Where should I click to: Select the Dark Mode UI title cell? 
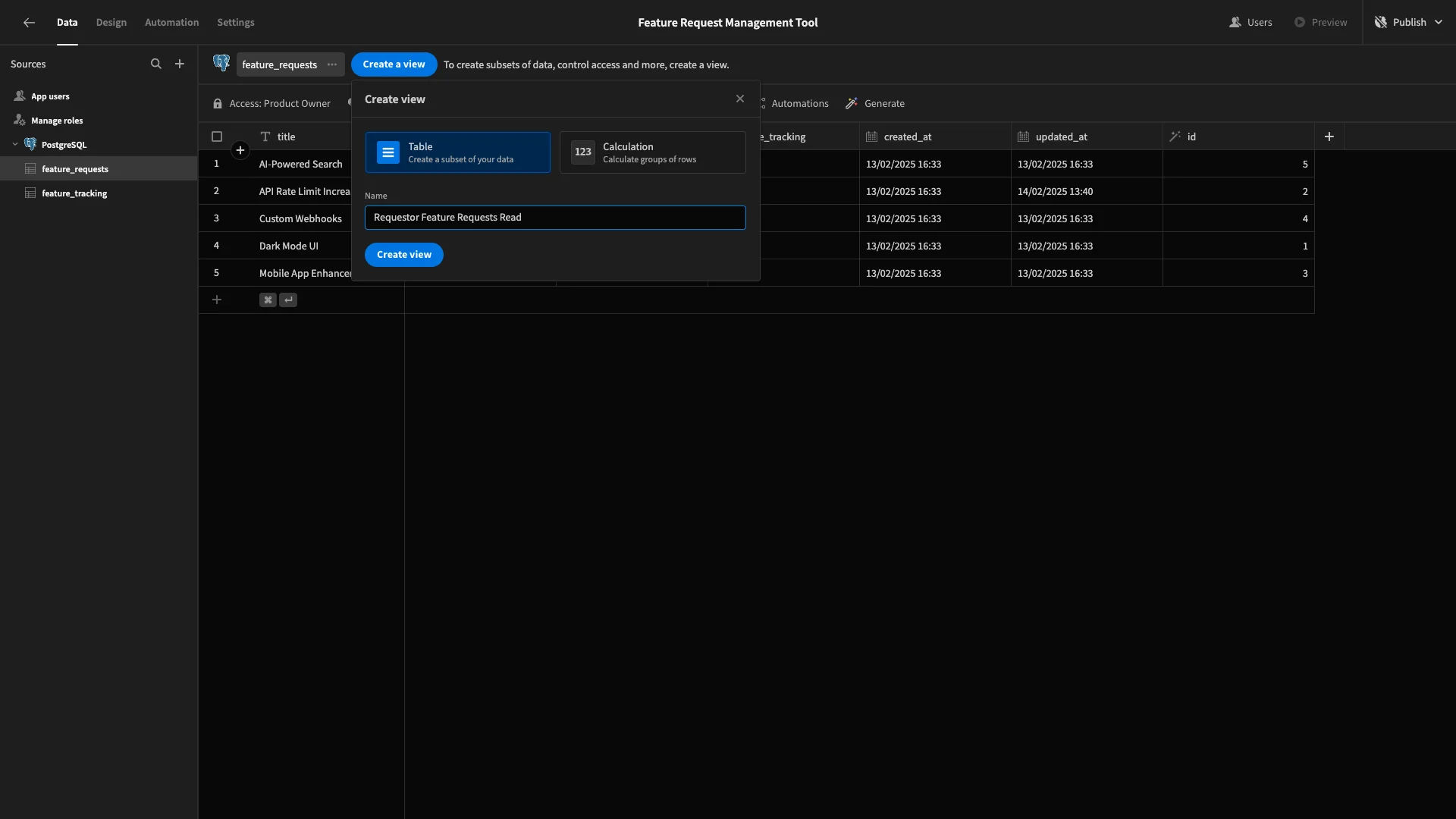[301, 246]
